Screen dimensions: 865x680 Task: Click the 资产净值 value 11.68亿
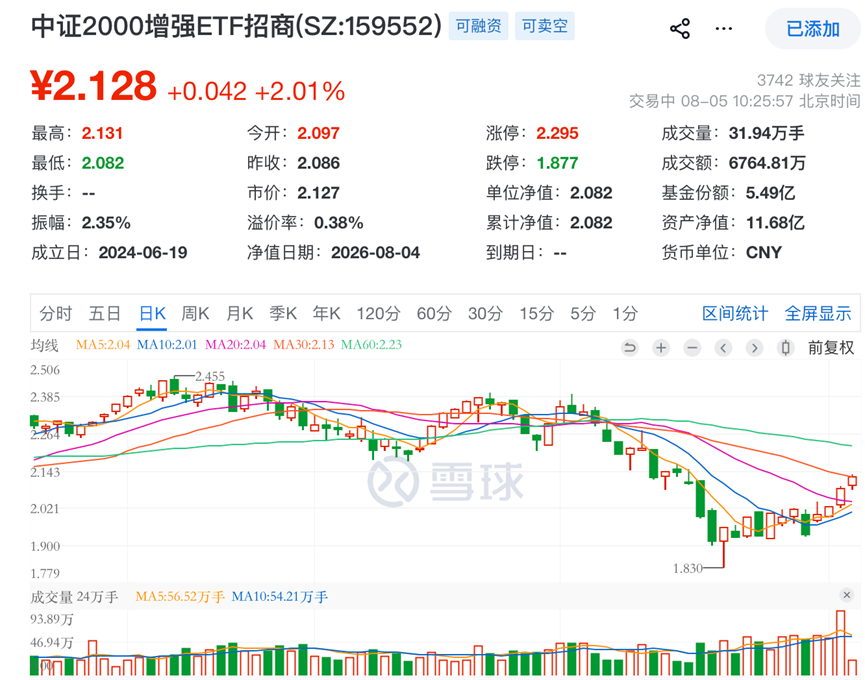tap(775, 223)
